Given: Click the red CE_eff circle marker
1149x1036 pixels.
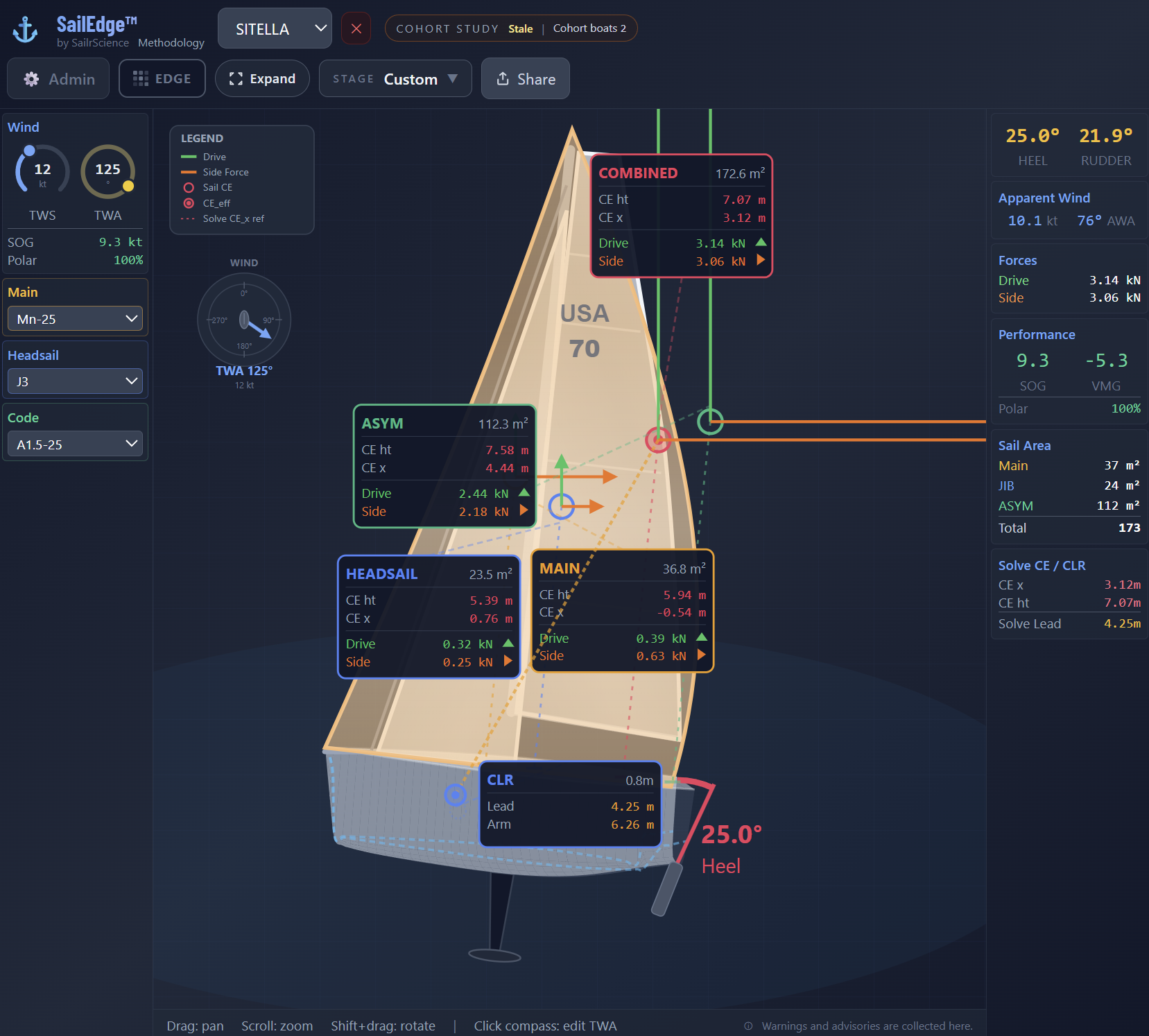Looking at the screenshot, I should coord(657,440).
